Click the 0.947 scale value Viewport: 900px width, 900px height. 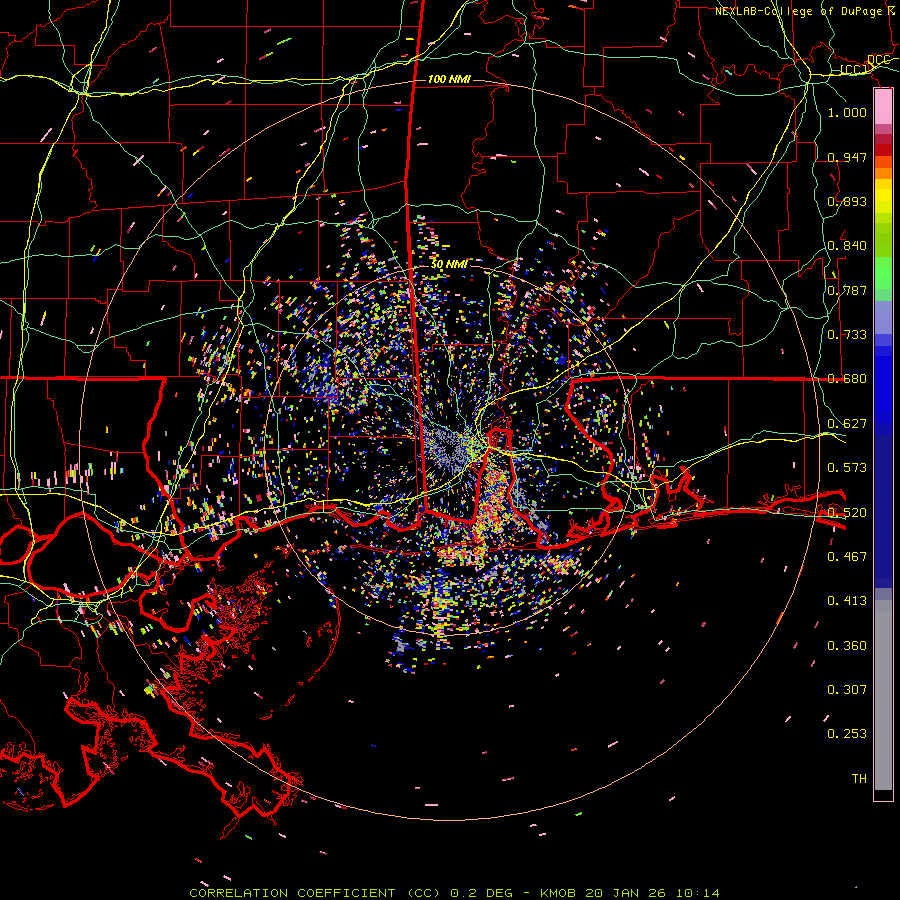click(x=847, y=157)
